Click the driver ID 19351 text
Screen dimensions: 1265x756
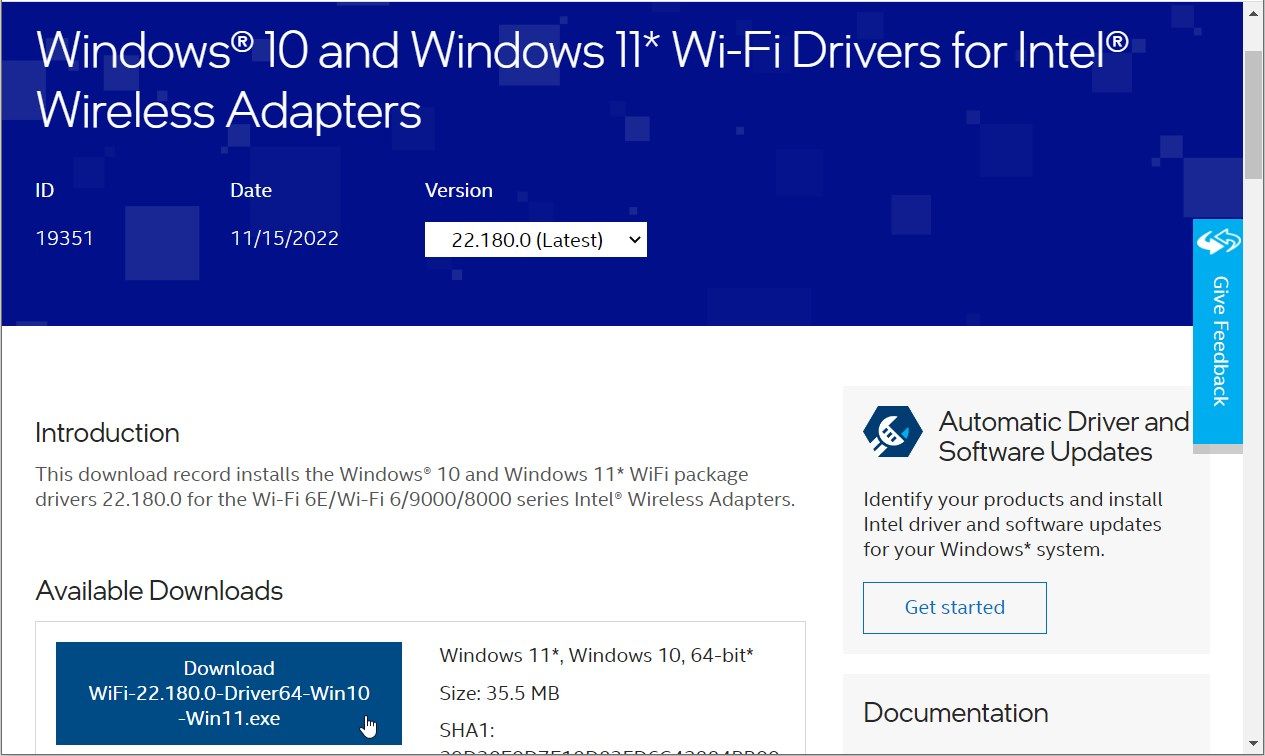pos(64,239)
